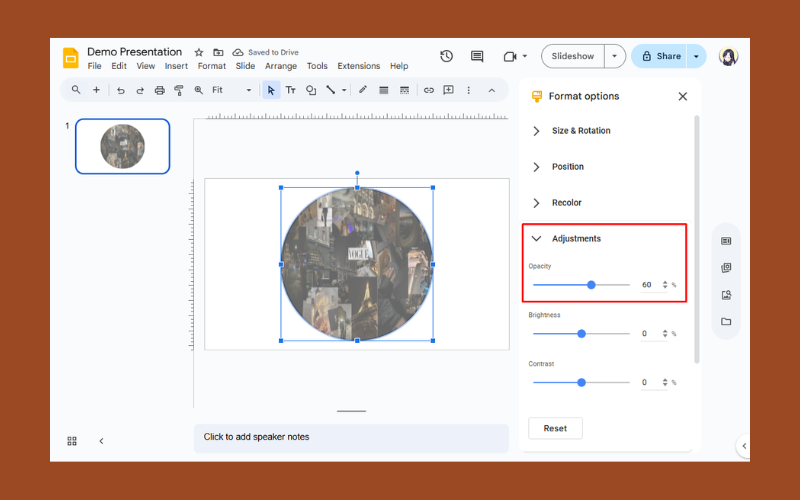Hide the menus with up chevron
This screenshot has width=800, height=500.
coord(491,90)
